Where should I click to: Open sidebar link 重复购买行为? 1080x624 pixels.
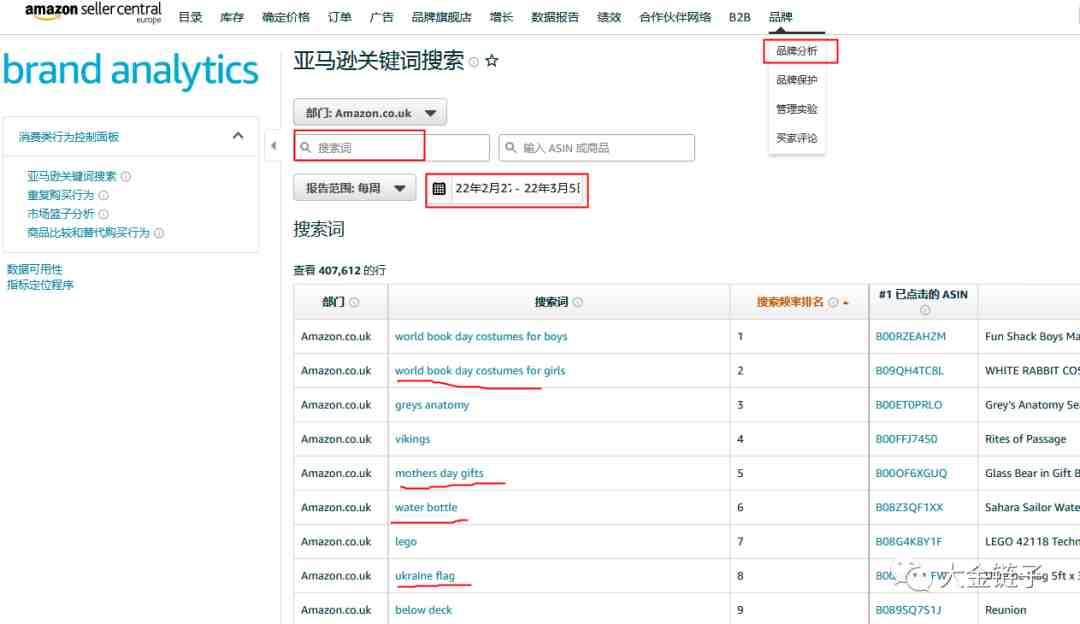coord(61,196)
